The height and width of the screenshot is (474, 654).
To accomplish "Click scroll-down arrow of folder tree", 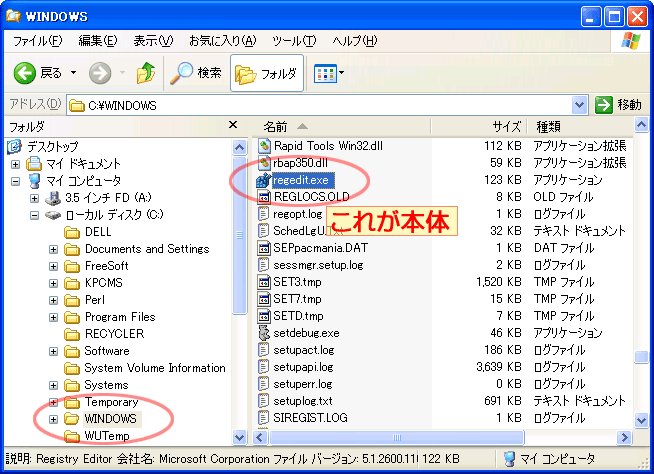I will (239, 437).
